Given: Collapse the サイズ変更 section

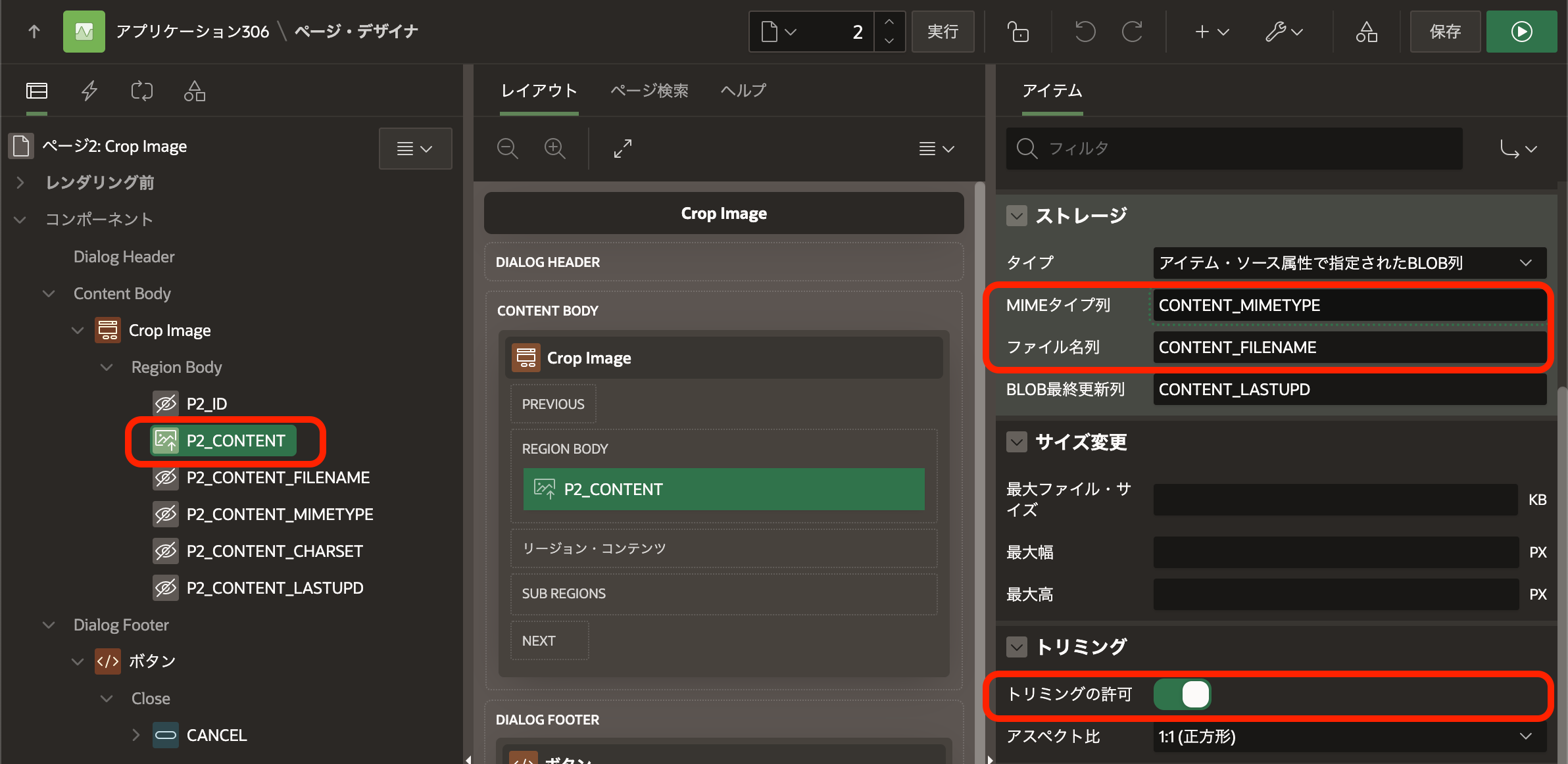Looking at the screenshot, I should click(x=1017, y=442).
